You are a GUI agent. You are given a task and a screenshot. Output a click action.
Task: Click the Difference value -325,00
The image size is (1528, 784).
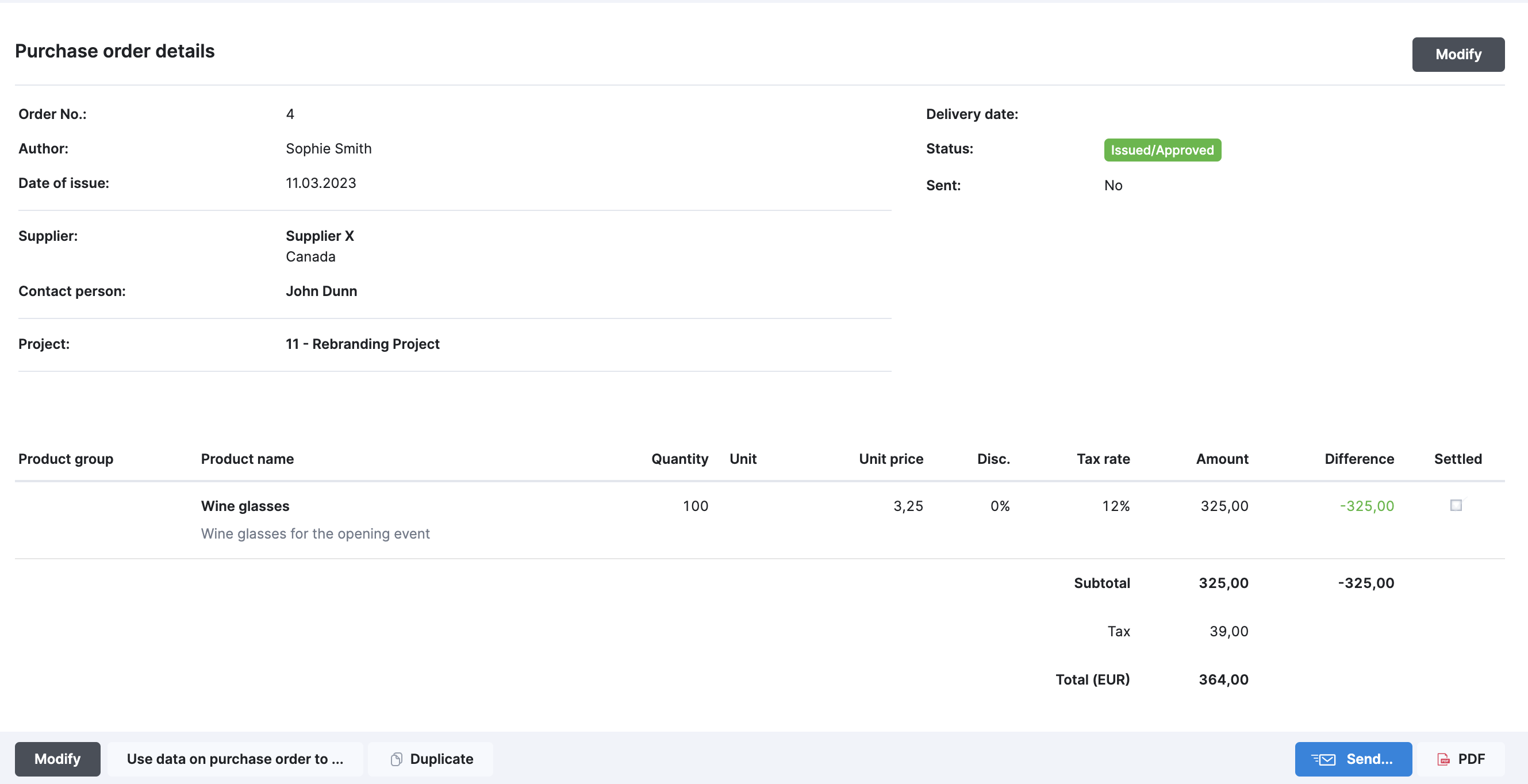(x=1366, y=506)
